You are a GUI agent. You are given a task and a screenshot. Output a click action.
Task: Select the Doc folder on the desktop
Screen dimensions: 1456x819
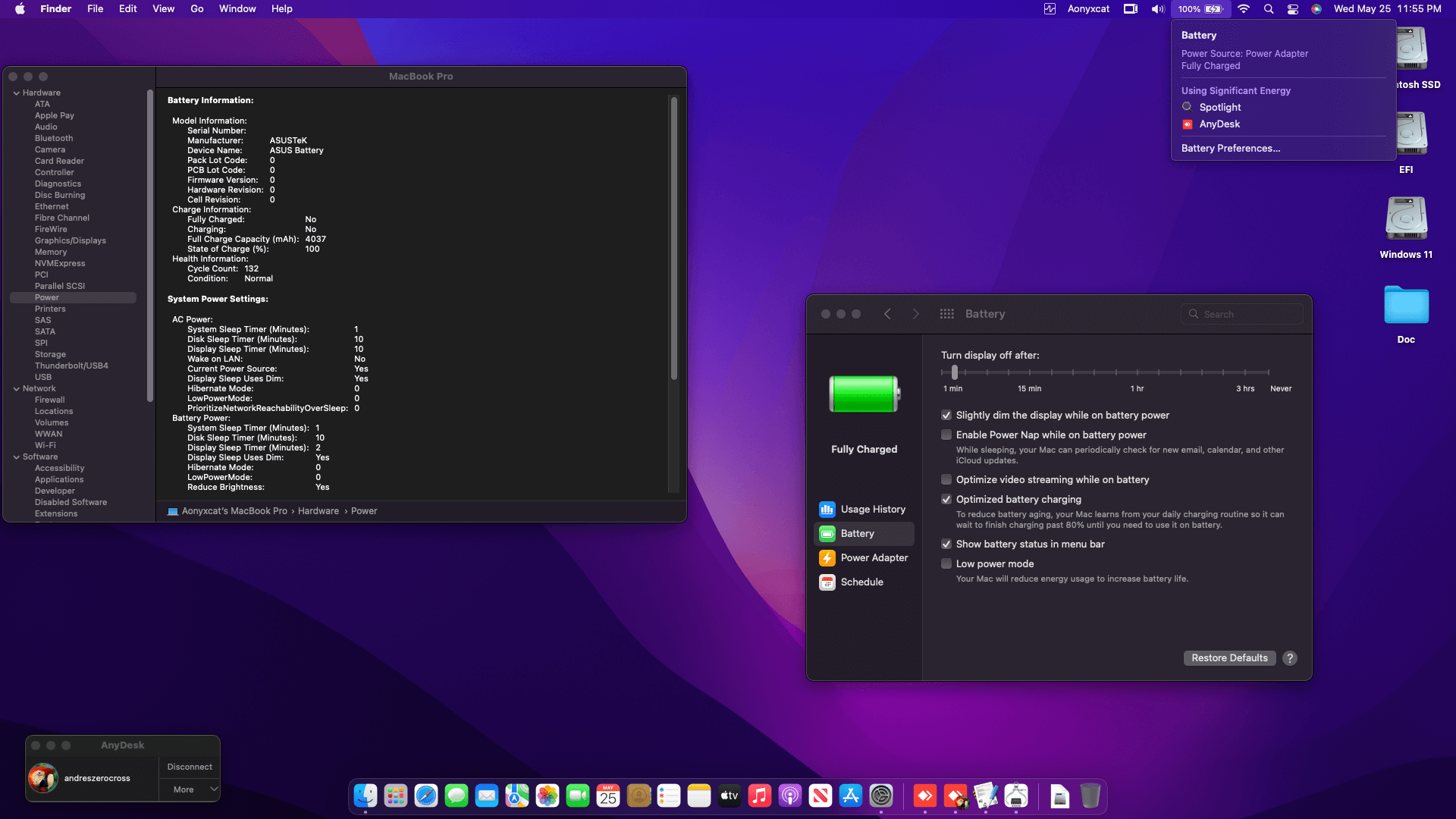click(x=1406, y=313)
